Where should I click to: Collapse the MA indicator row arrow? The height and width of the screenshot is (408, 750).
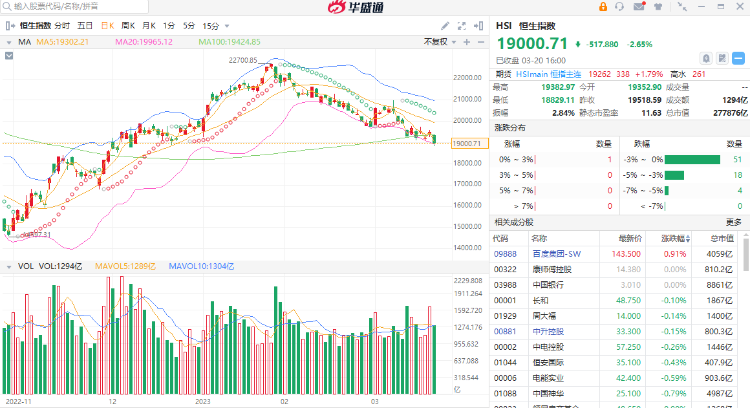[x=8, y=42]
